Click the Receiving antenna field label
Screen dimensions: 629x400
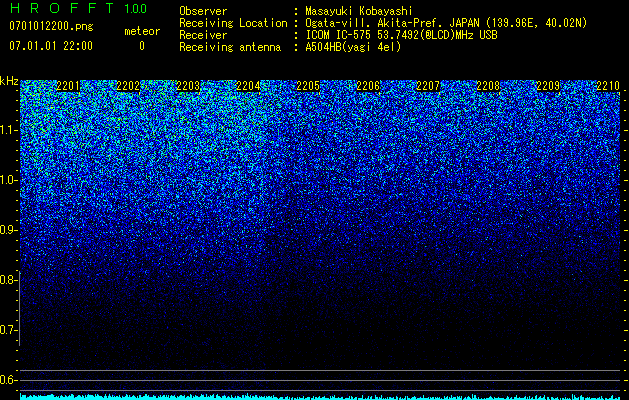(x=230, y=47)
